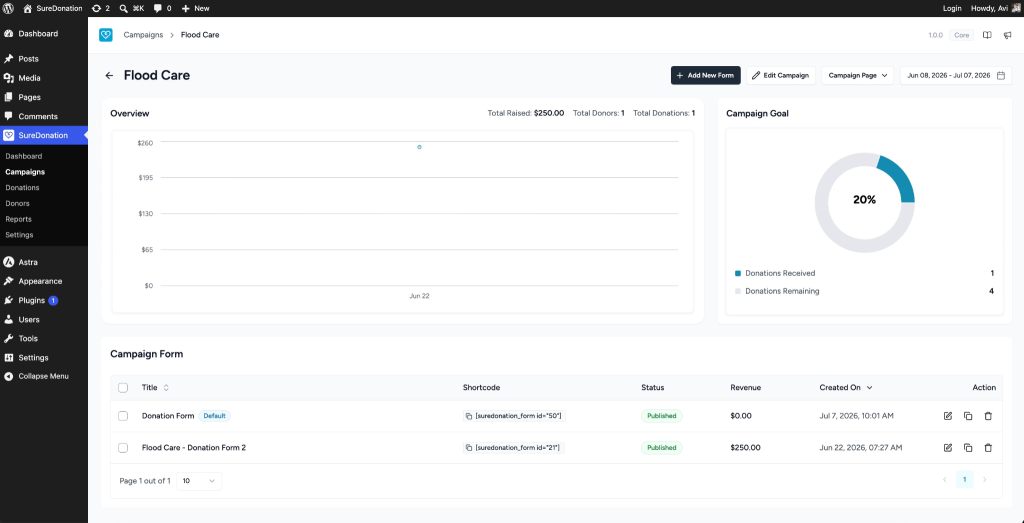Check the Donation Form row checkbox

[x=123, y=416]
